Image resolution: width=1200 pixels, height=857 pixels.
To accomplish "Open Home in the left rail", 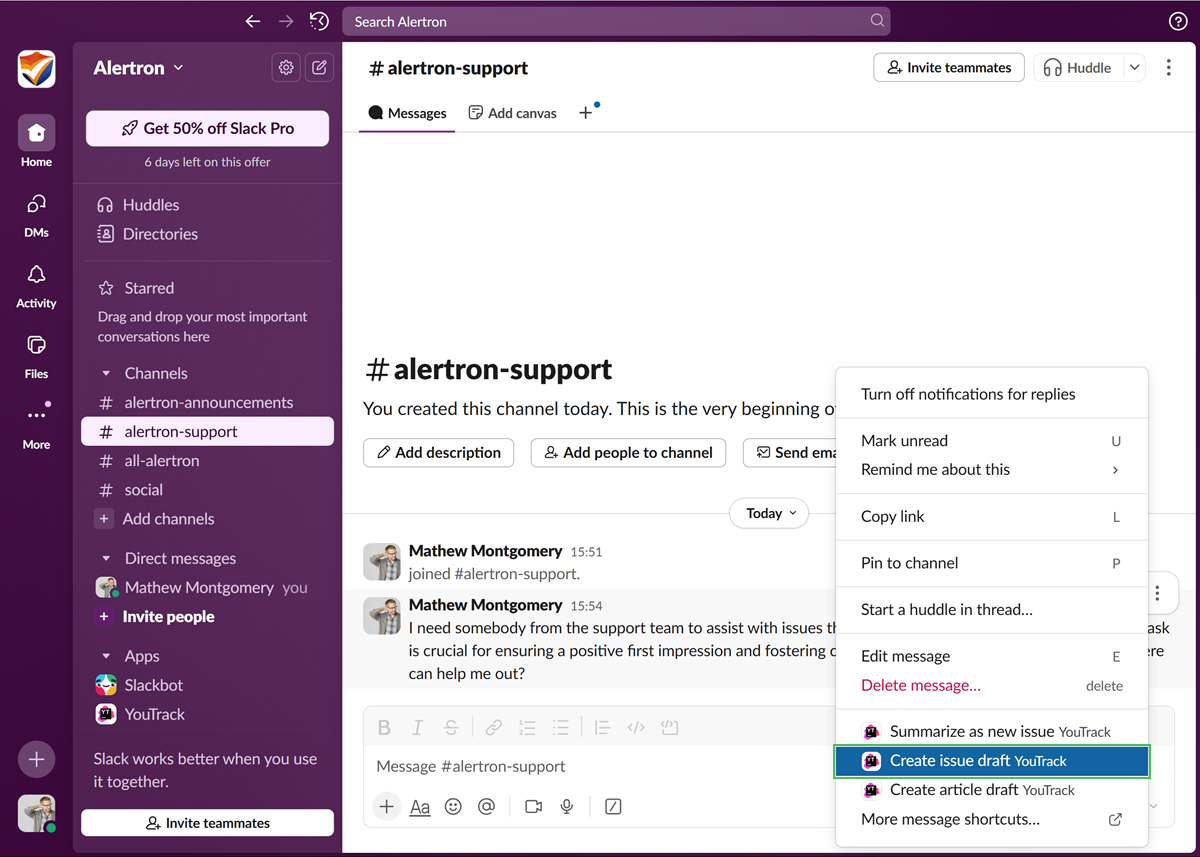I will (x=36, y=141).
